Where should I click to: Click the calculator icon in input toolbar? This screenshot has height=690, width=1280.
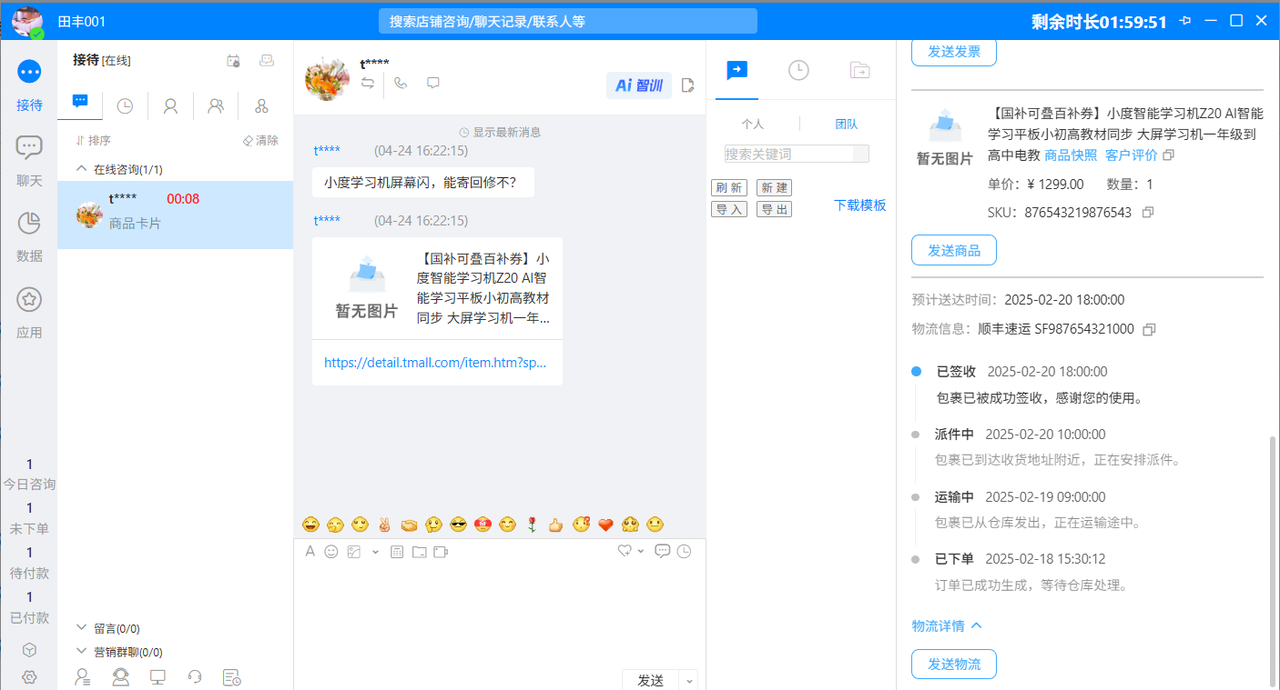396,551
